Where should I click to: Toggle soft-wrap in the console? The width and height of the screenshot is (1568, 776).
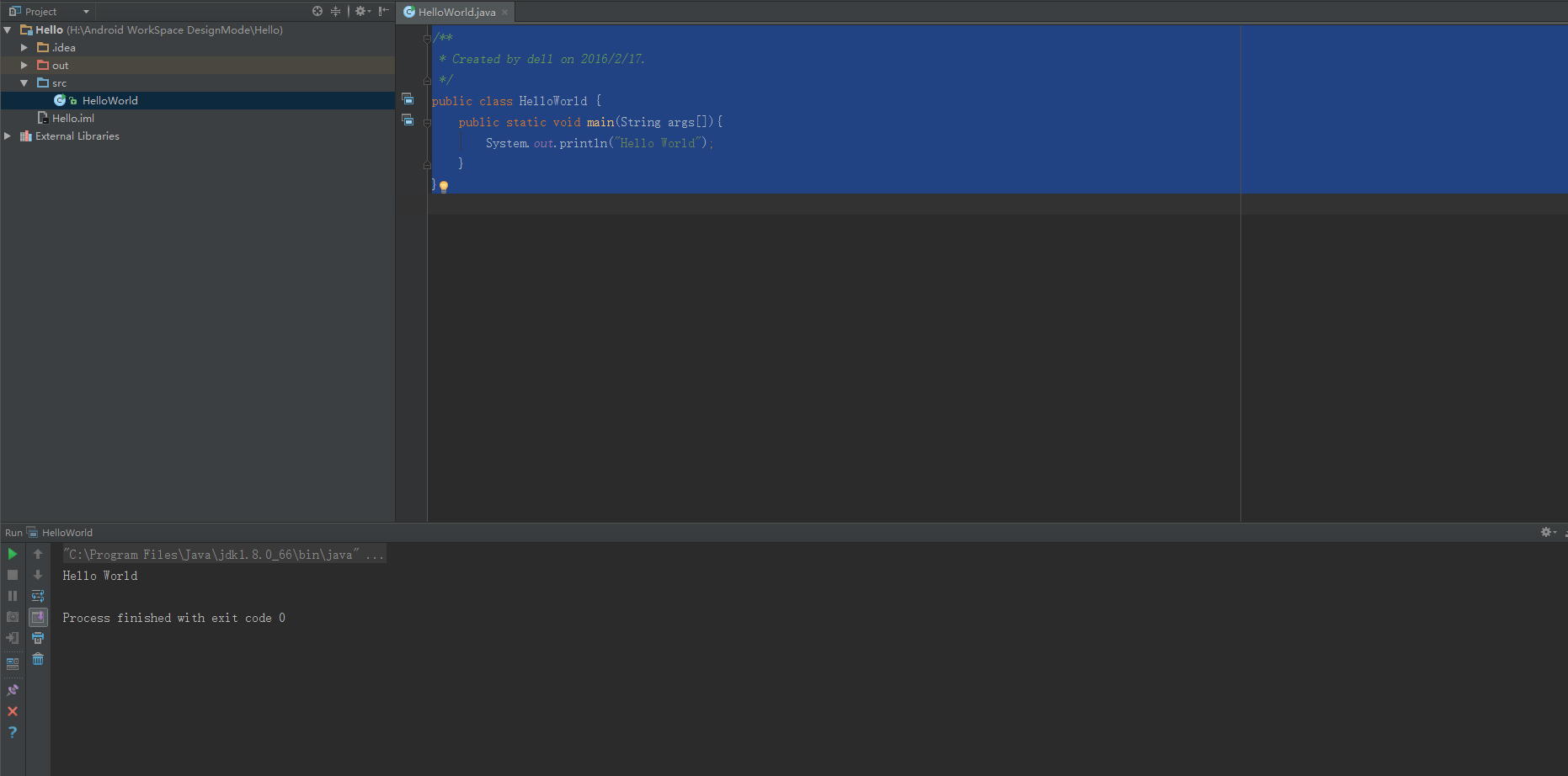(38, 596)
